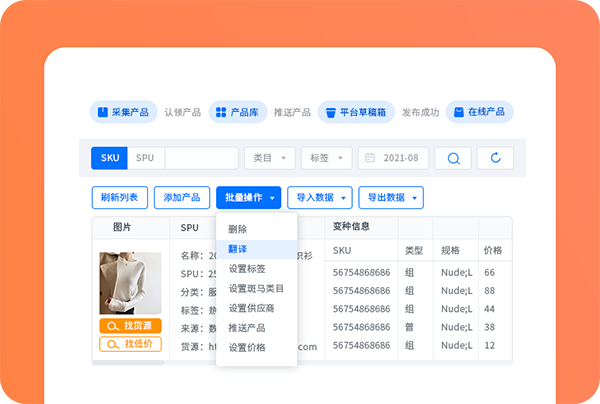Image resolution: width=600 pixels, height=404 pixels.
Task: Click the 采集产品 collect product icon
Action: 101,112
